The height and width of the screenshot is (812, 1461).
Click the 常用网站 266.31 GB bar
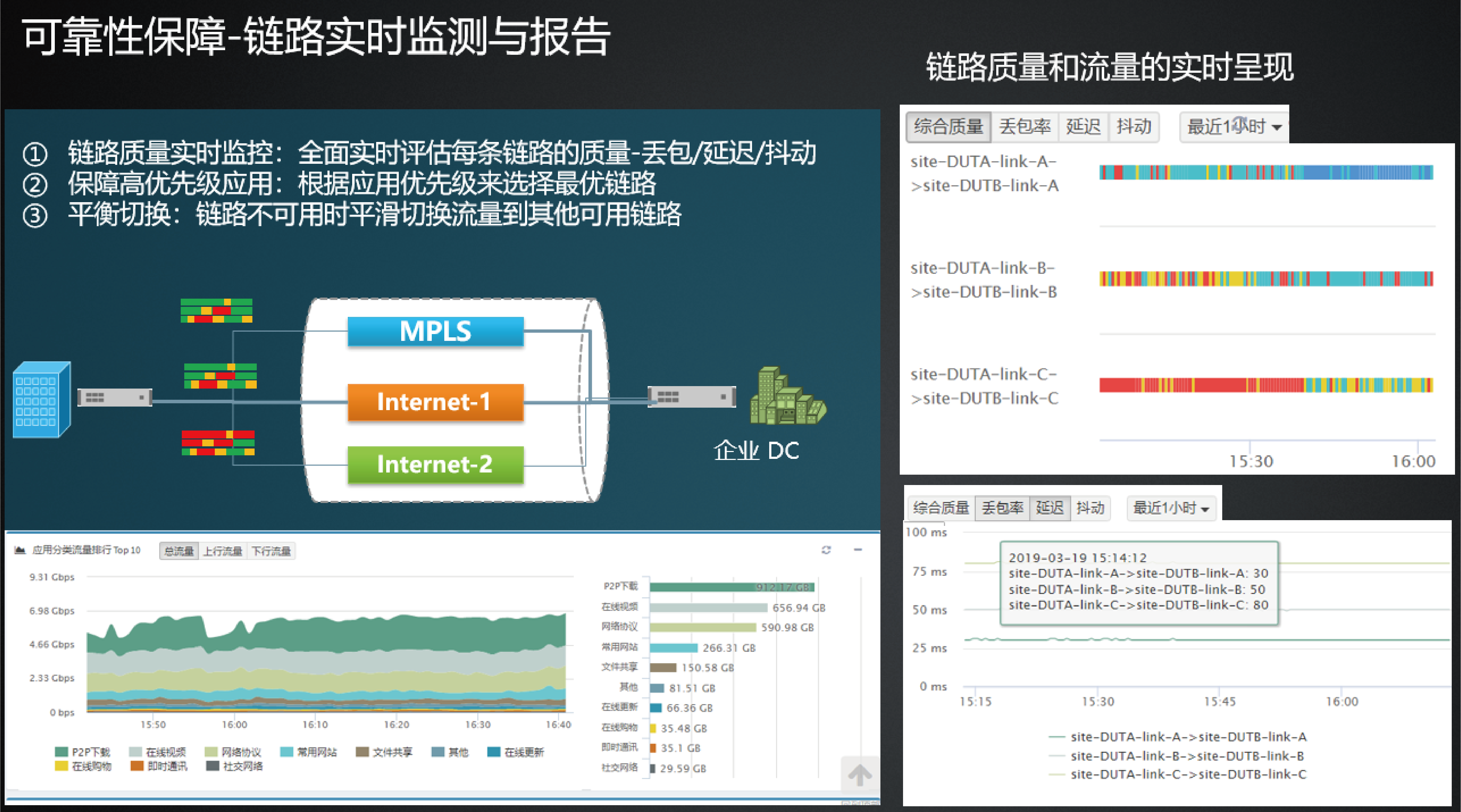click(x=674, y=648)
